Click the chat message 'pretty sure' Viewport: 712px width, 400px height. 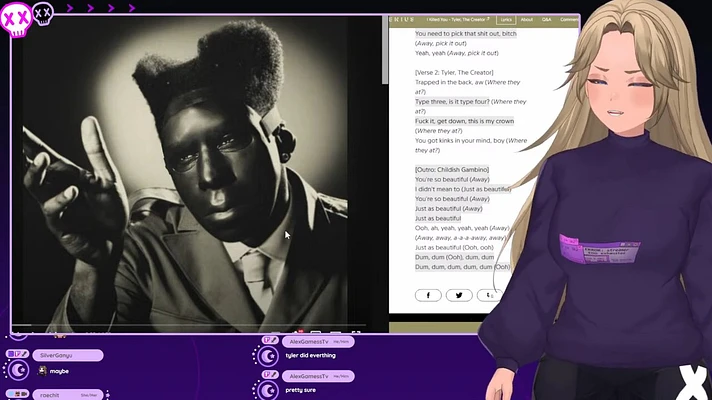coord(301,390)
